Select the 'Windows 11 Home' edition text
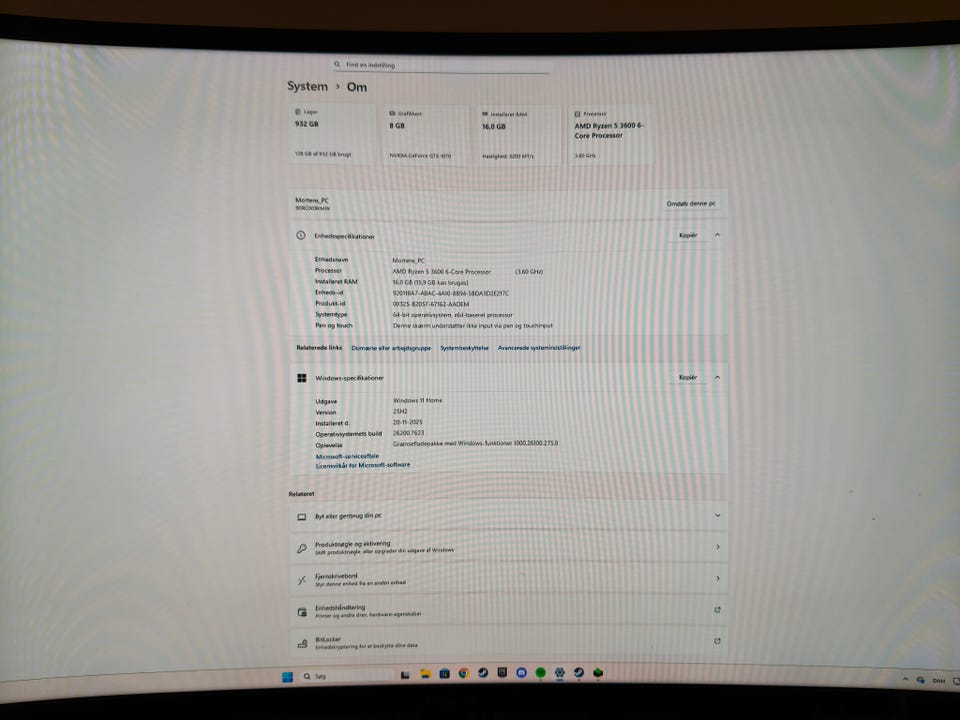The height and width of the screenshot is (720, 960). tap(418, 400)
